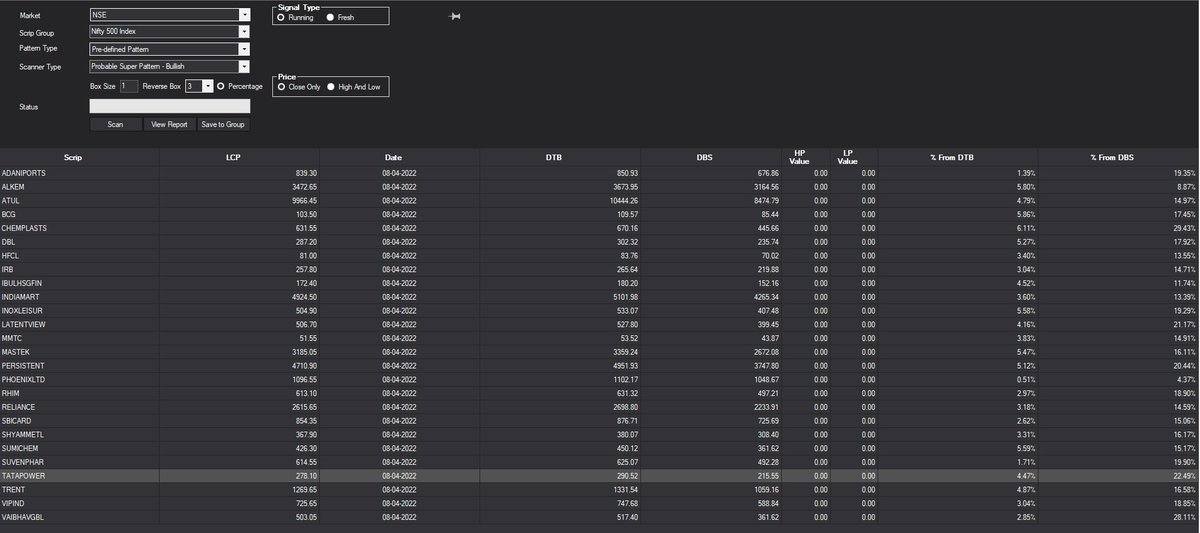Click VAIBHAVGBL % From DBS value 28.11%
1200x533 pixels.
1184,517
